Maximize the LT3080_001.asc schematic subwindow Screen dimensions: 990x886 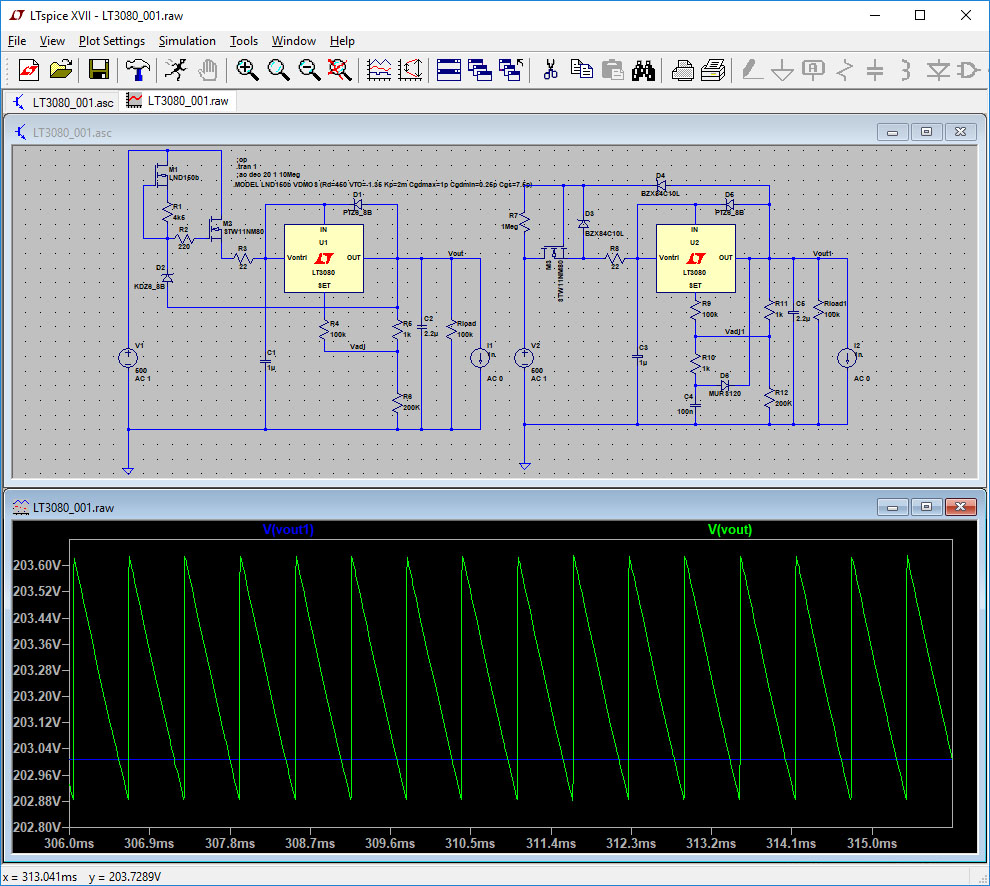point(926,132)
